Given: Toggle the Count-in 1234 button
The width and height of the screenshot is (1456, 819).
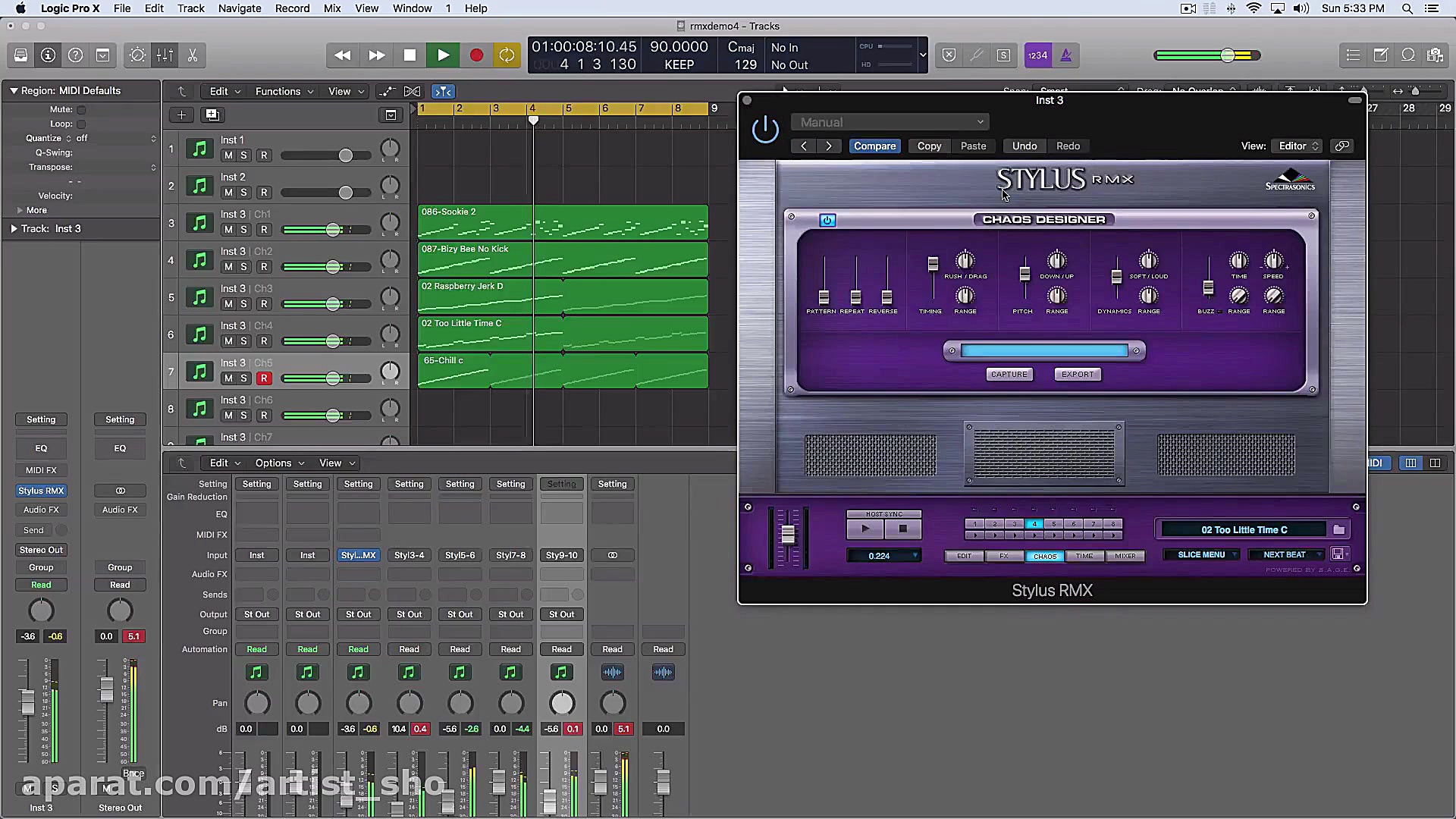Looking at the screenshot, I should tap(1037, 55).
